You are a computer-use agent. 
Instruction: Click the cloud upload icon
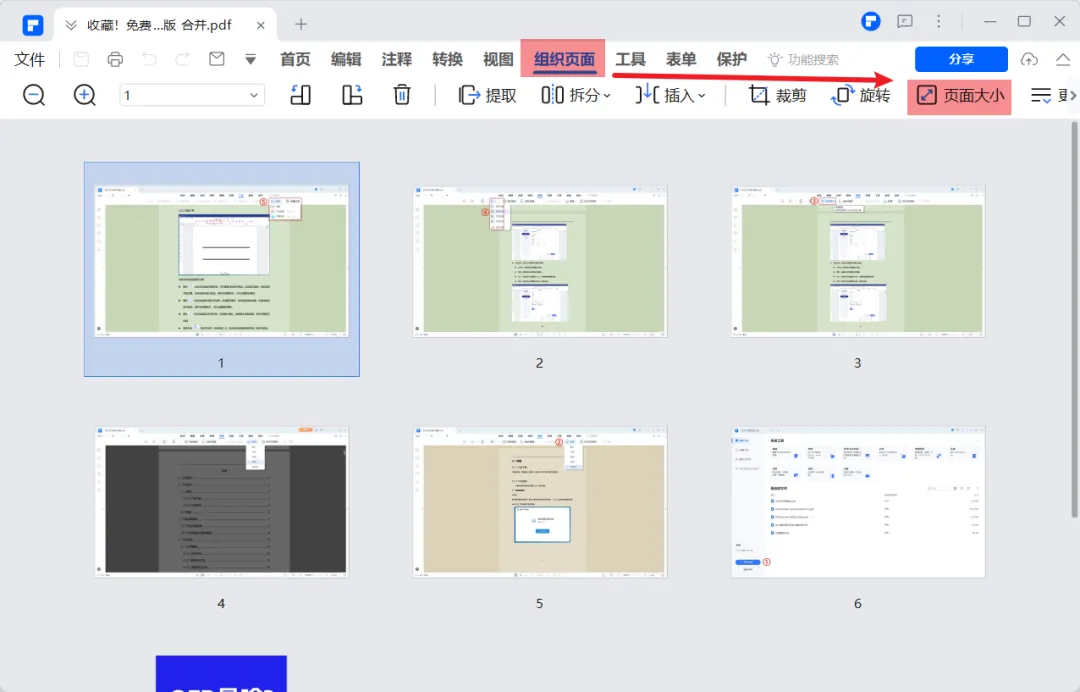click(1029, 59)
